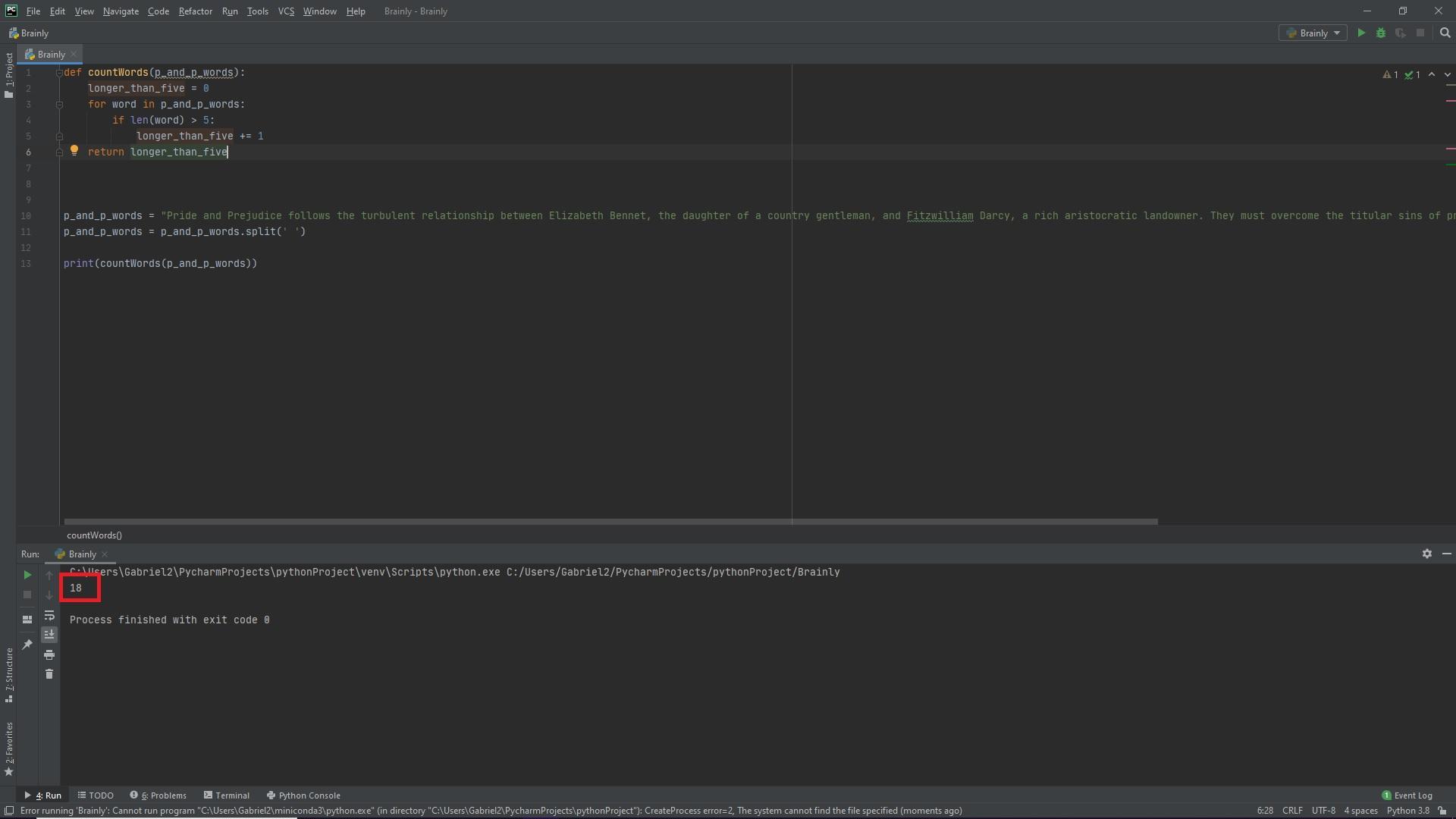The width and height of the screenshot is (1456, 819).
Task: Open Run panel settings gear
Action: coord(1426,554)
